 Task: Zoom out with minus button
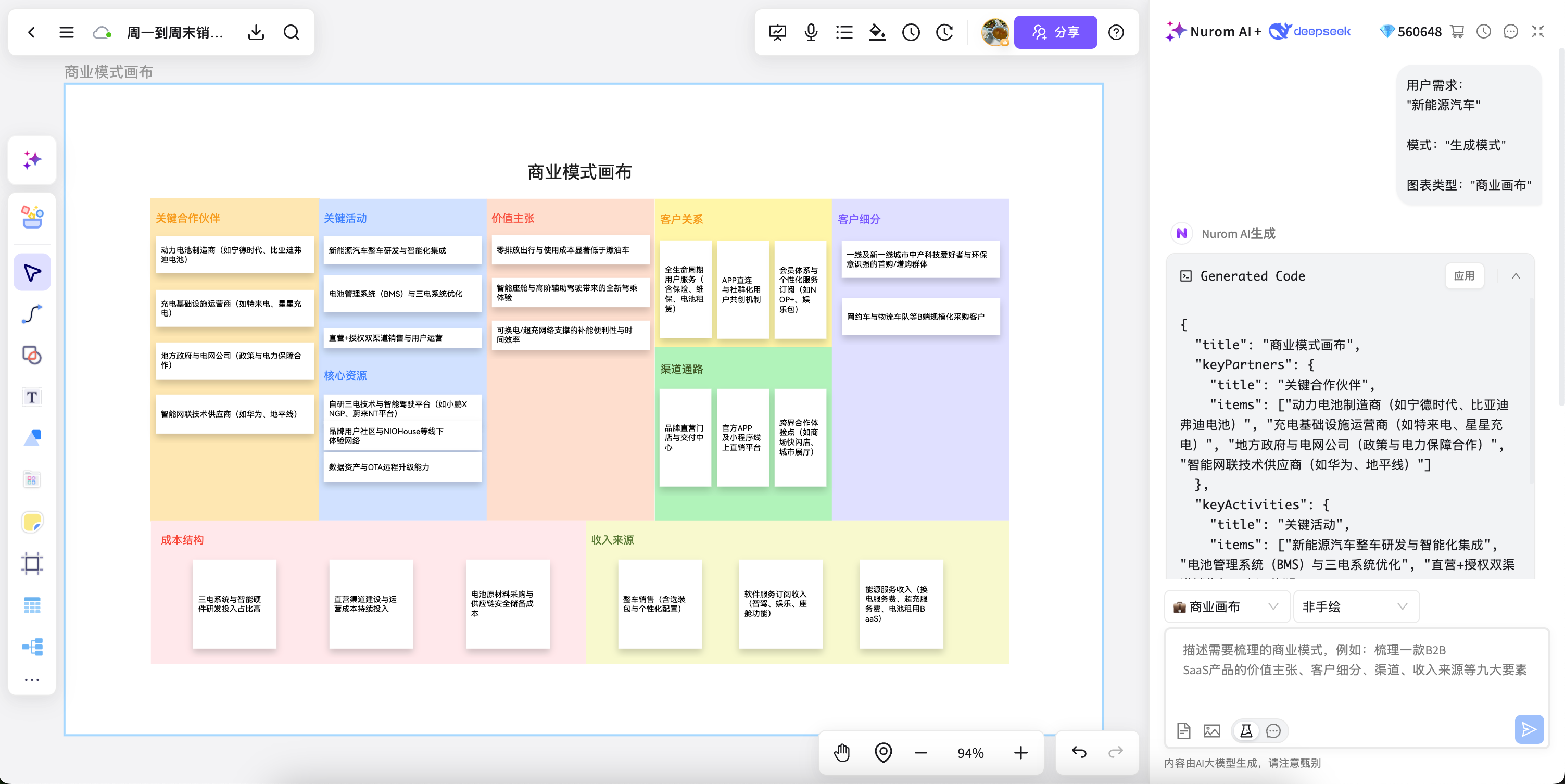[x=921, y=753]
